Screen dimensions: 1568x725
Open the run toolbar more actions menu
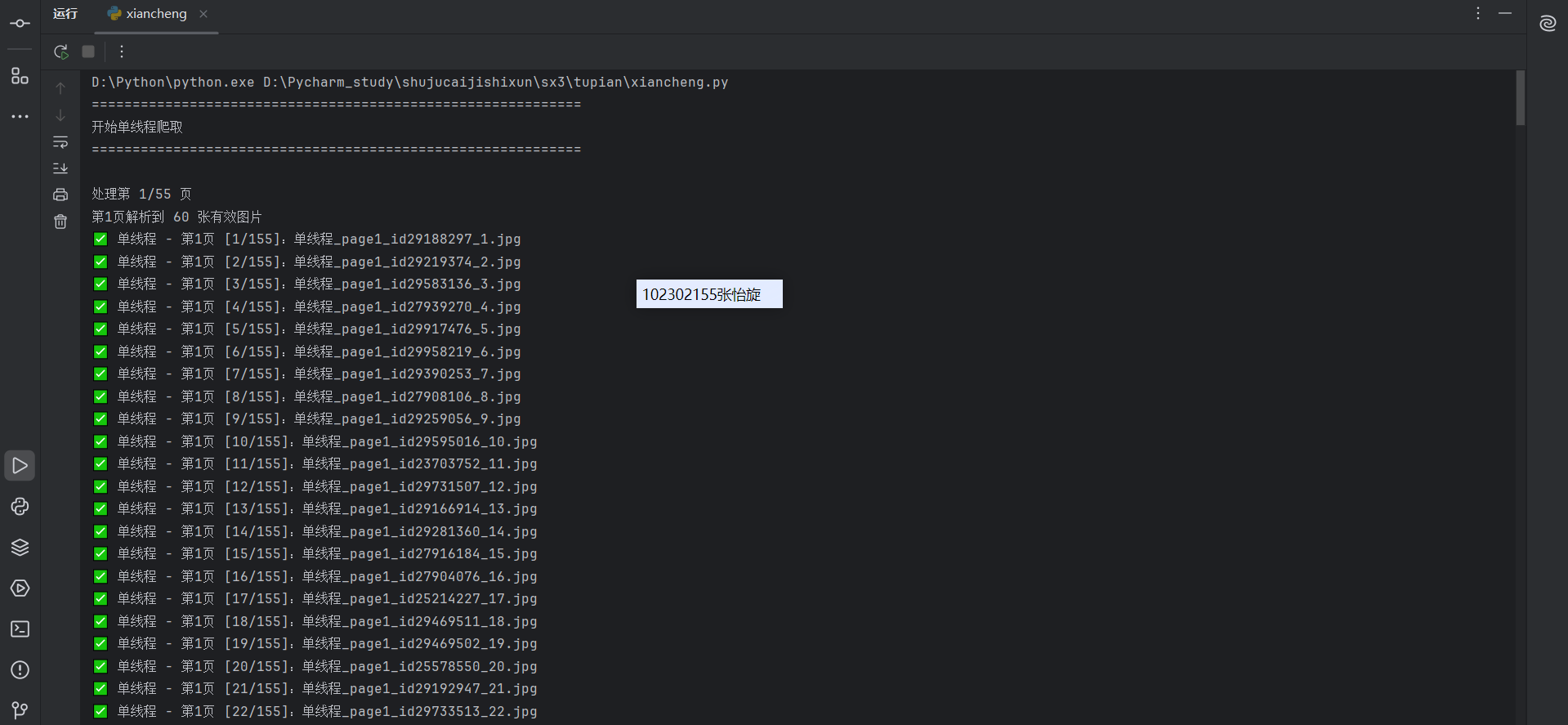pos(122,51)
